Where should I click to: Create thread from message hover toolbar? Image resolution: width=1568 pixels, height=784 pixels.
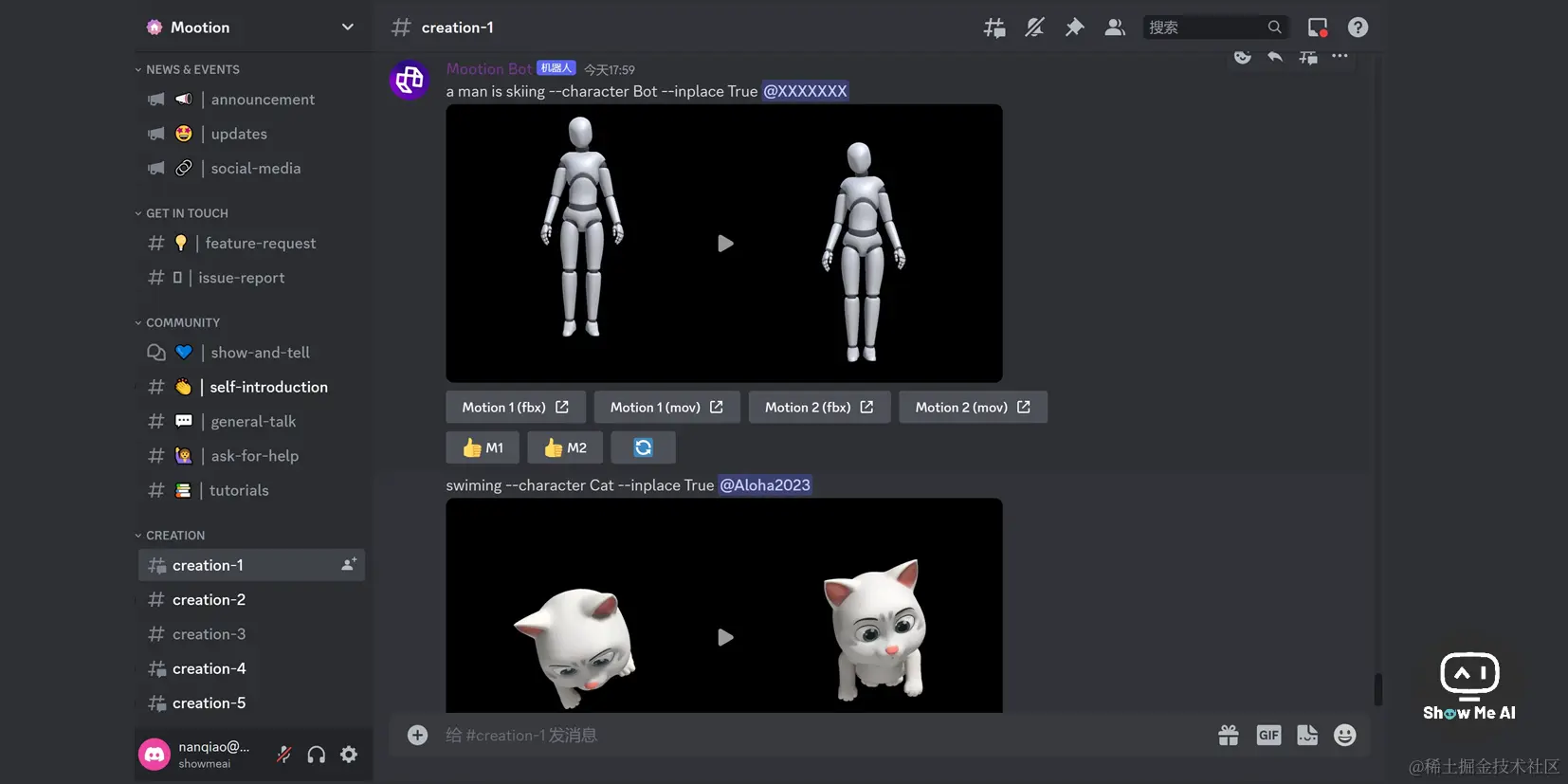(1308, 57)
